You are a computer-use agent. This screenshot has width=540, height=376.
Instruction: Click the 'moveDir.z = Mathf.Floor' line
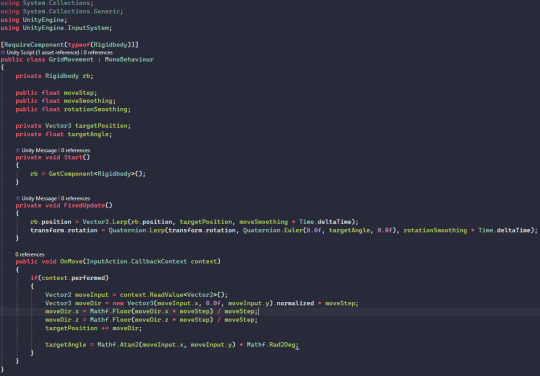[152, 320]
